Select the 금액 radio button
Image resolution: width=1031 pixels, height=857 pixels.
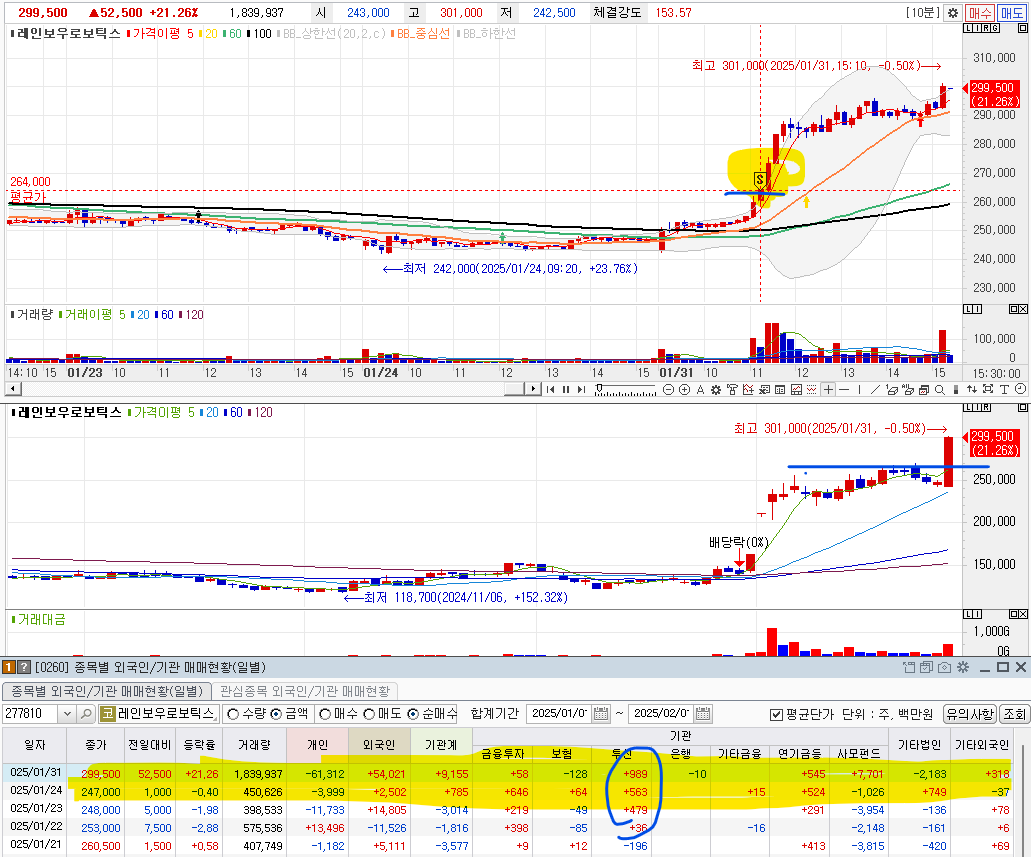(276, 714)
